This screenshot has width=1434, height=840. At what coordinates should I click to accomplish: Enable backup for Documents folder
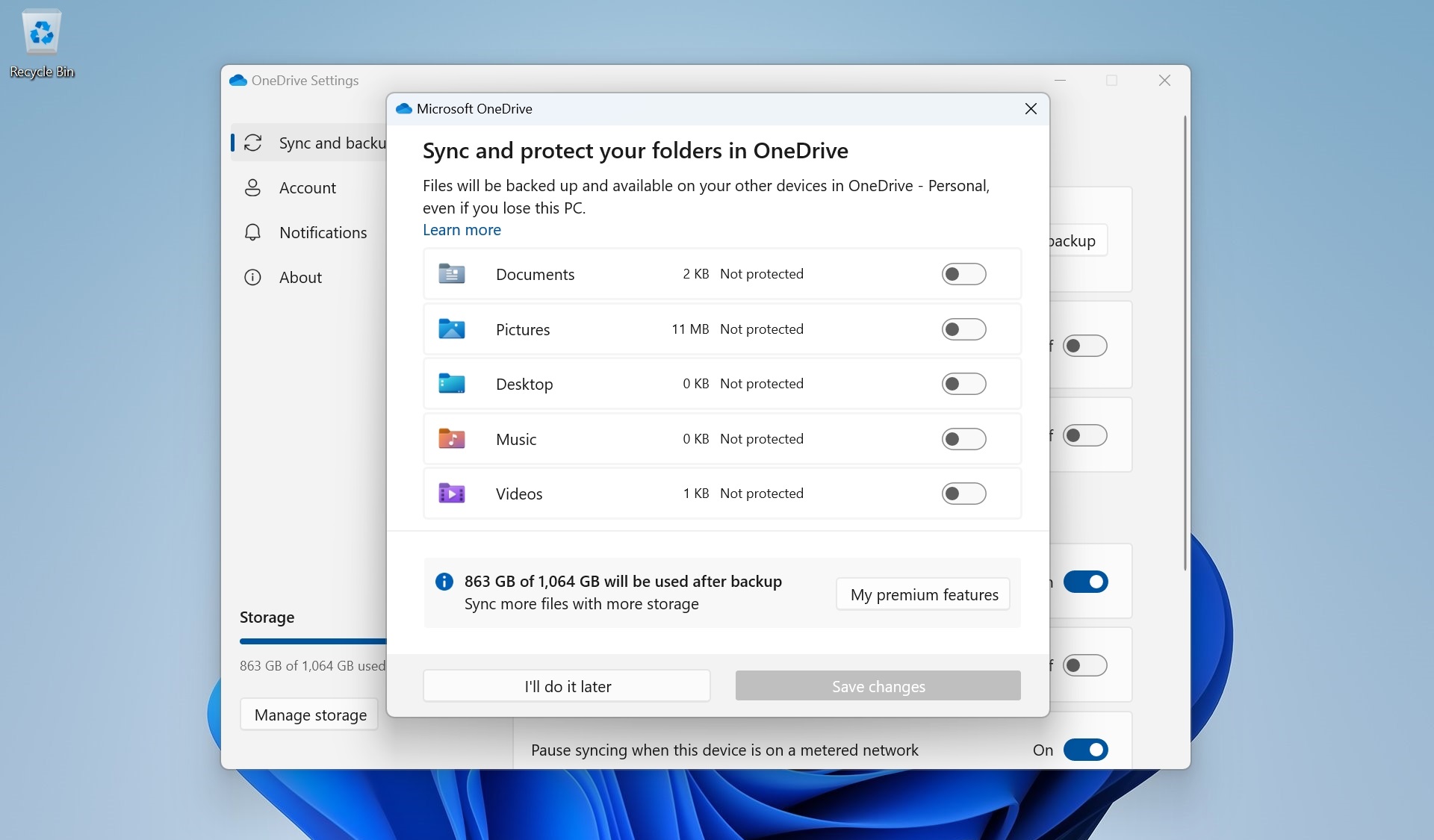point(963,274)
